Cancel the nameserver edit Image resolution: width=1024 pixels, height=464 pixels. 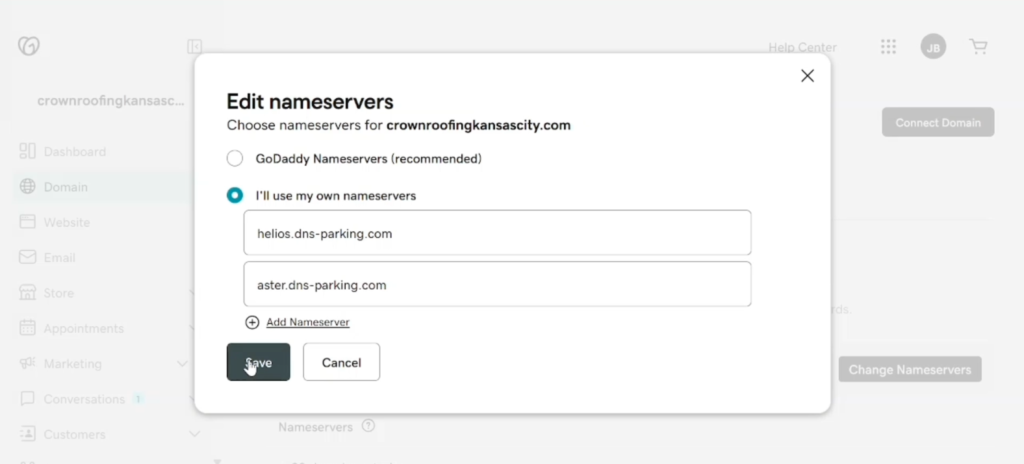(x=342, y=362)
